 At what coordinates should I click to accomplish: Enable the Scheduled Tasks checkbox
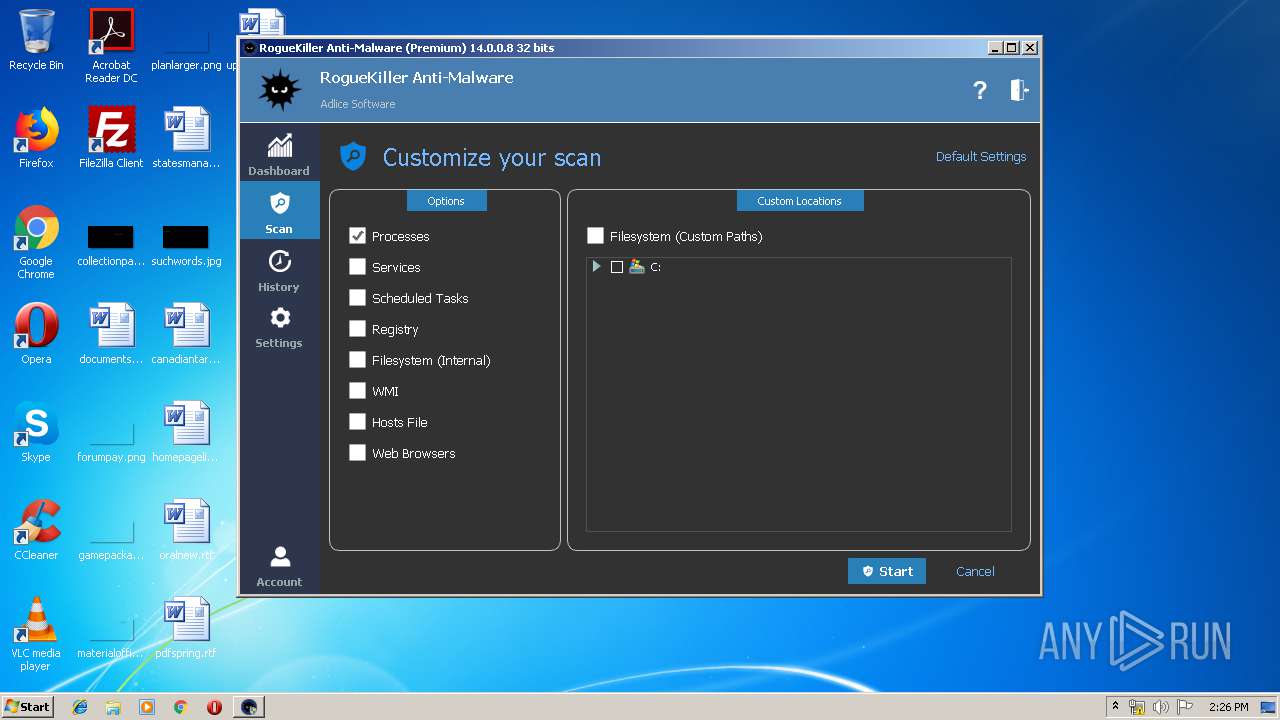[x=357, y=298]
